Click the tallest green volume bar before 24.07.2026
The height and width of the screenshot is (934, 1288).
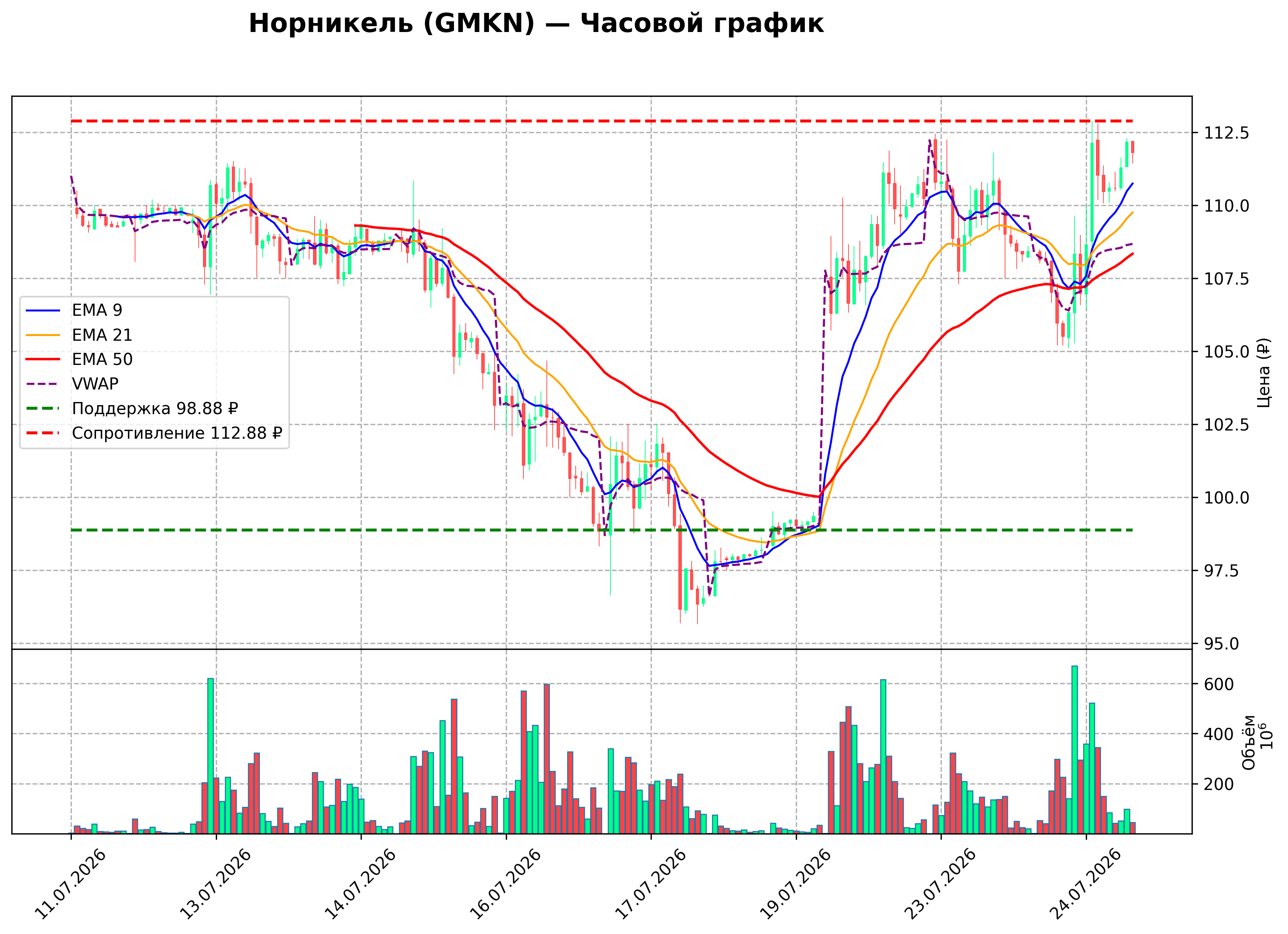[x=1075, y=750]
